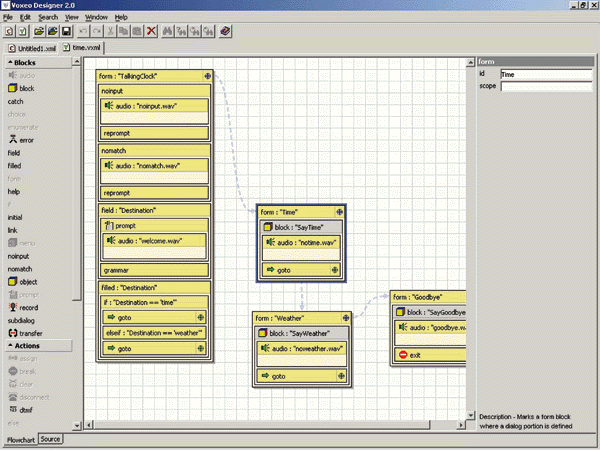The height and width of the screenshot is (452, 600).
Task: Expand the TalkingClock form's plus handle
Action: coord(206,76)
